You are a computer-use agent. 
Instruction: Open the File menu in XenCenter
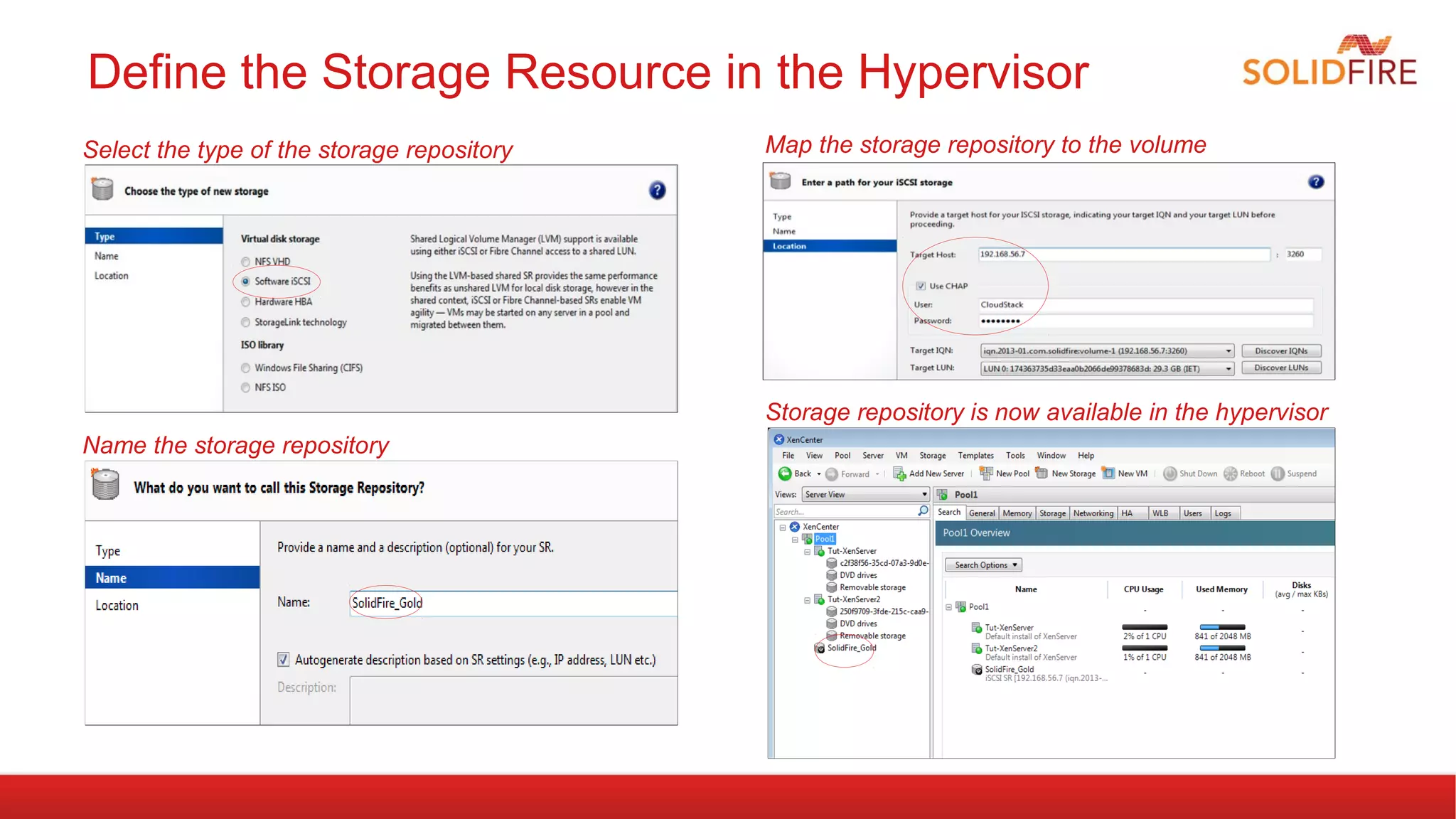(x=788, y=456)
